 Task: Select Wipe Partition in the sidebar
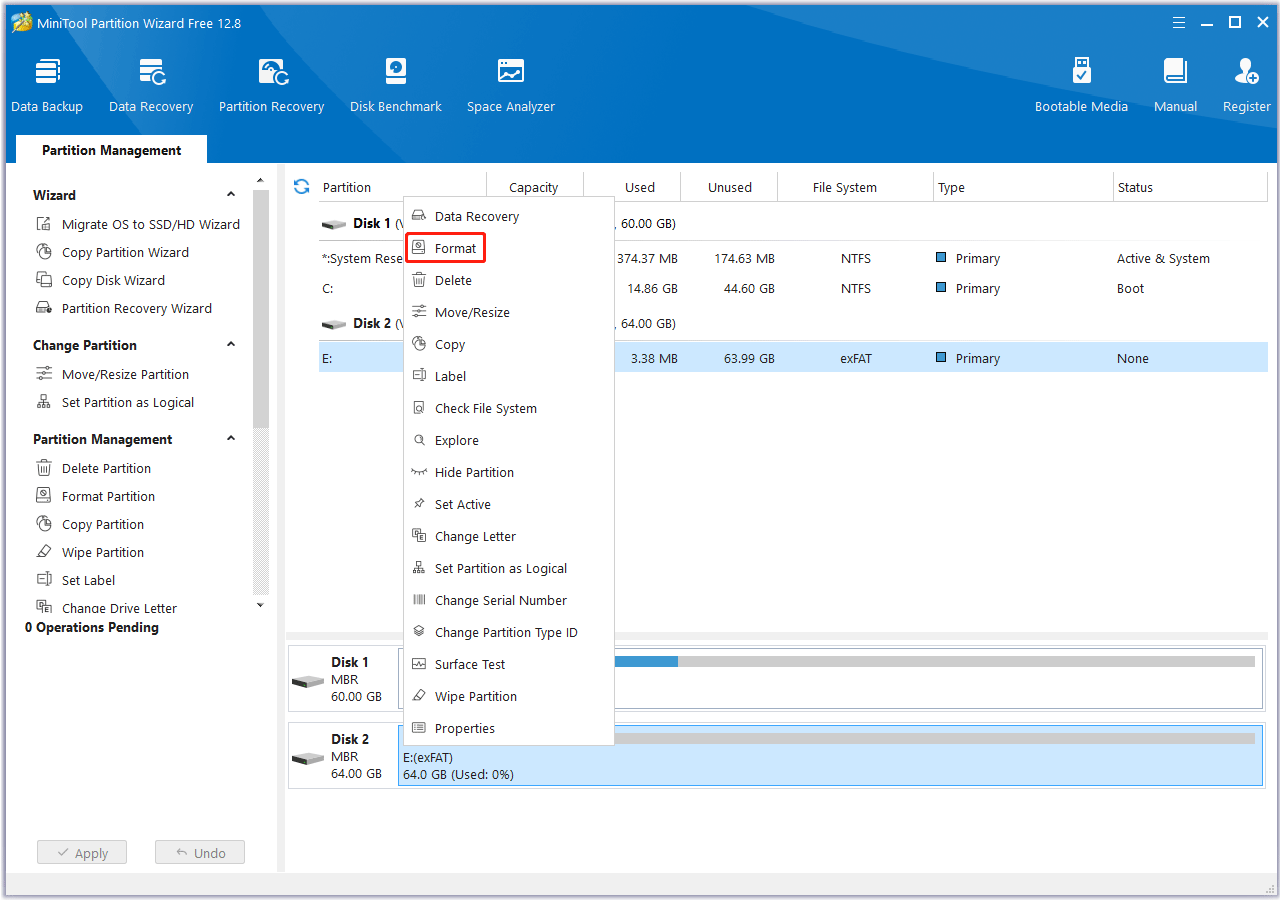[x=90, y=552]
